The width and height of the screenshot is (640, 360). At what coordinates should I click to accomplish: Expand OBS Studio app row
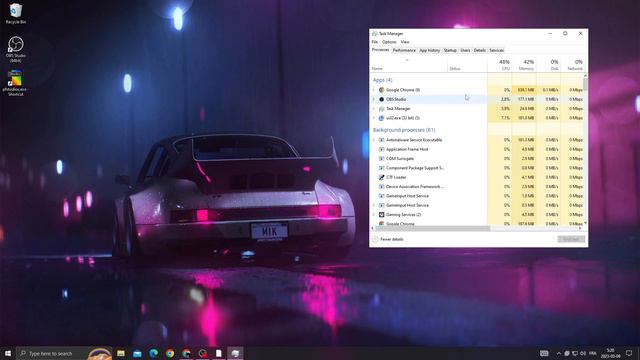click(x=373, y=99)
